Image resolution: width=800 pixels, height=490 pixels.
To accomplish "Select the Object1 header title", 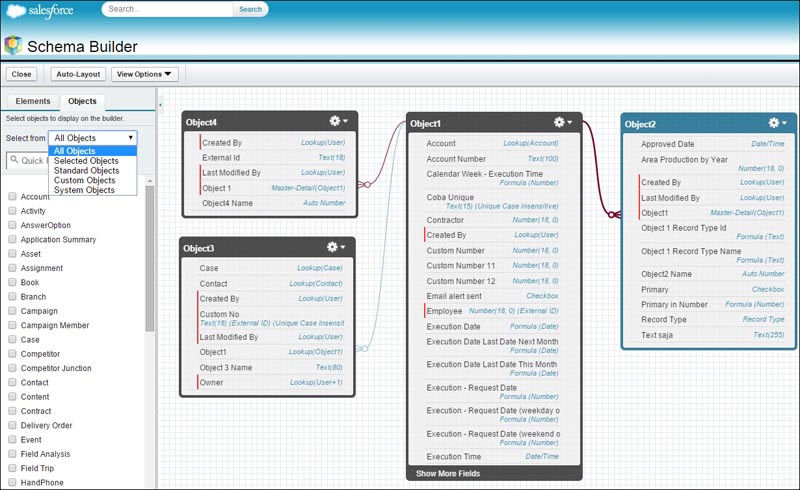I will 425,124.
